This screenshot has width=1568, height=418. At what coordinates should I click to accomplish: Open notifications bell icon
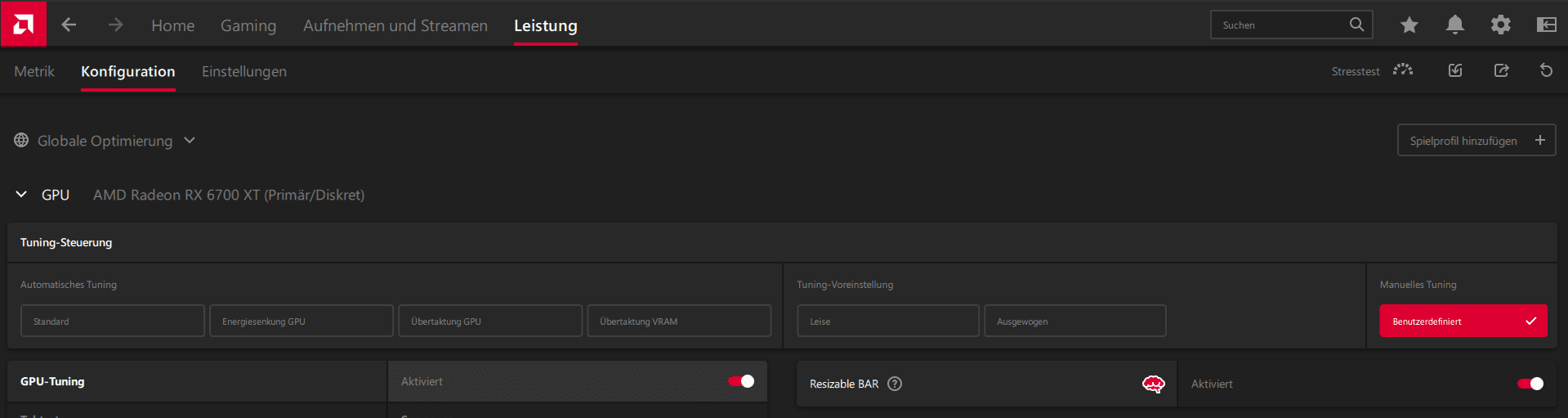pyautogui.click(x=1455, y=25)
